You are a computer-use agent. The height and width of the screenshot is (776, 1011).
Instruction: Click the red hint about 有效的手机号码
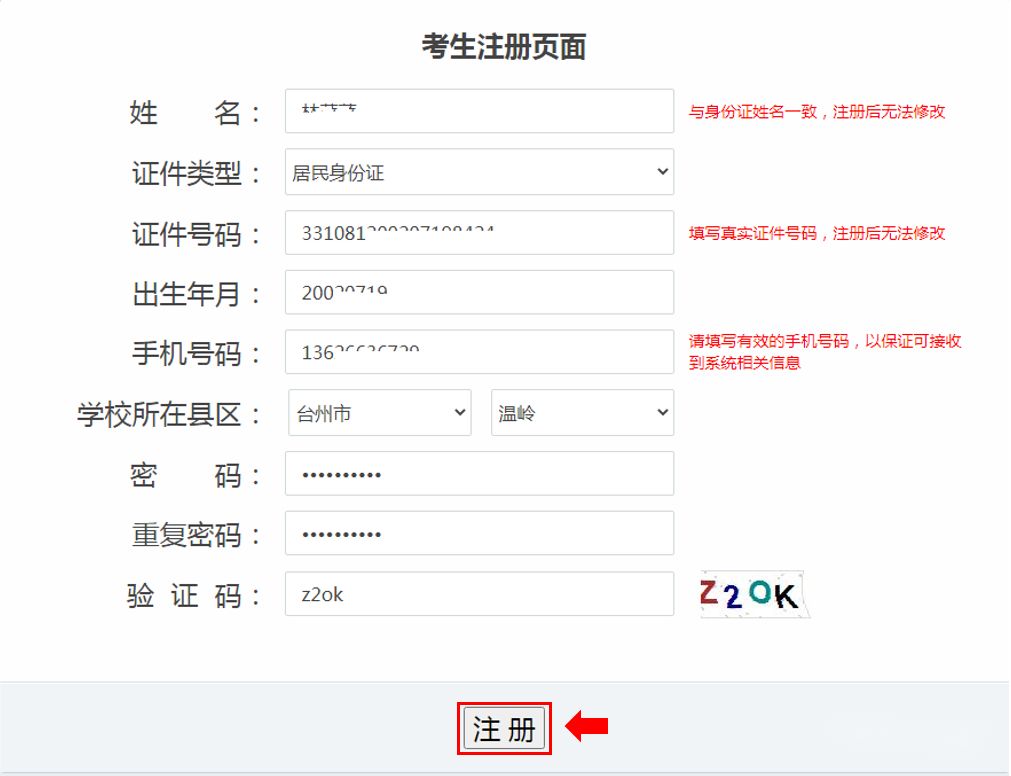[825, 352]
